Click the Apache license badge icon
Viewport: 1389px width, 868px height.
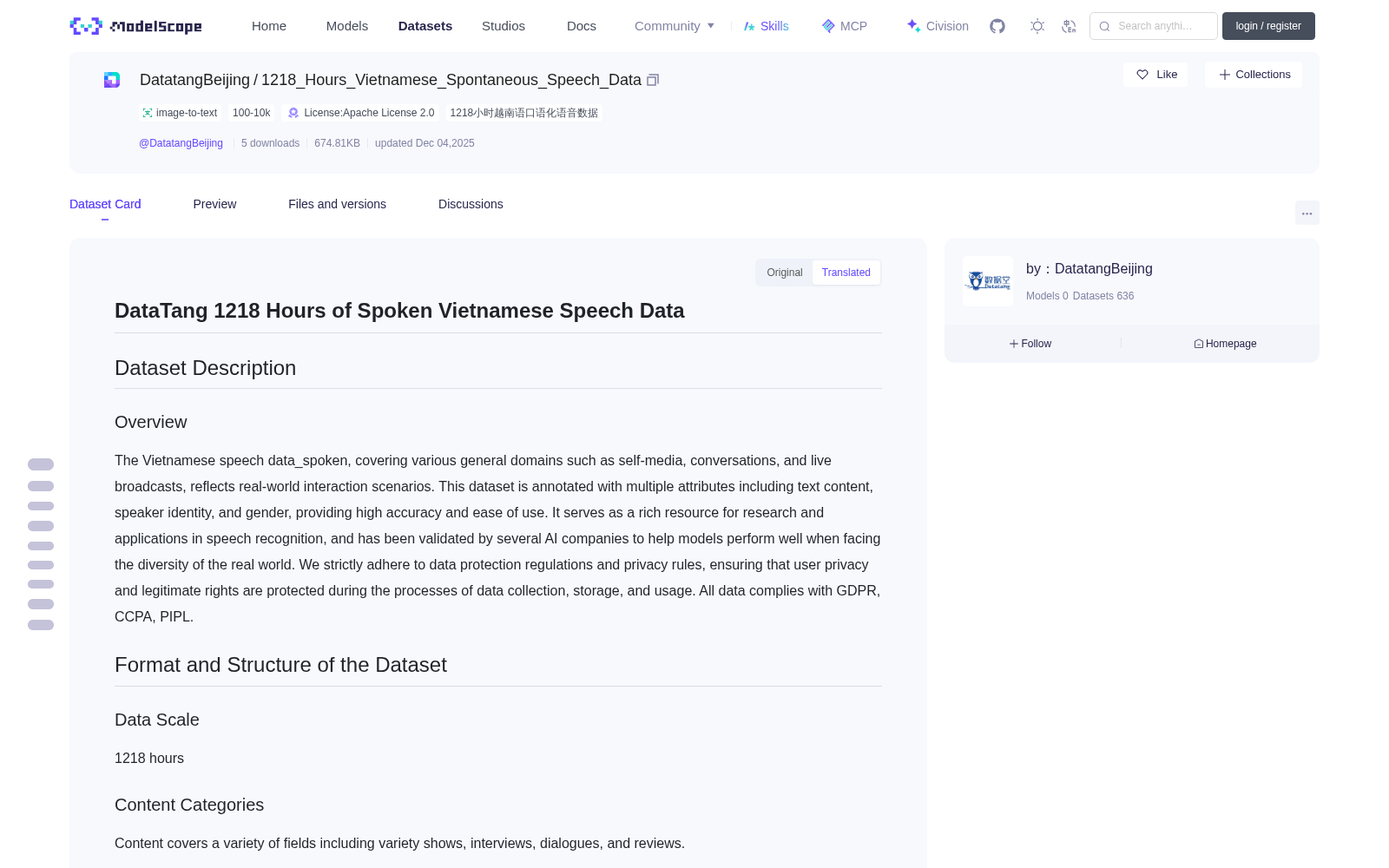coord(293,113)
